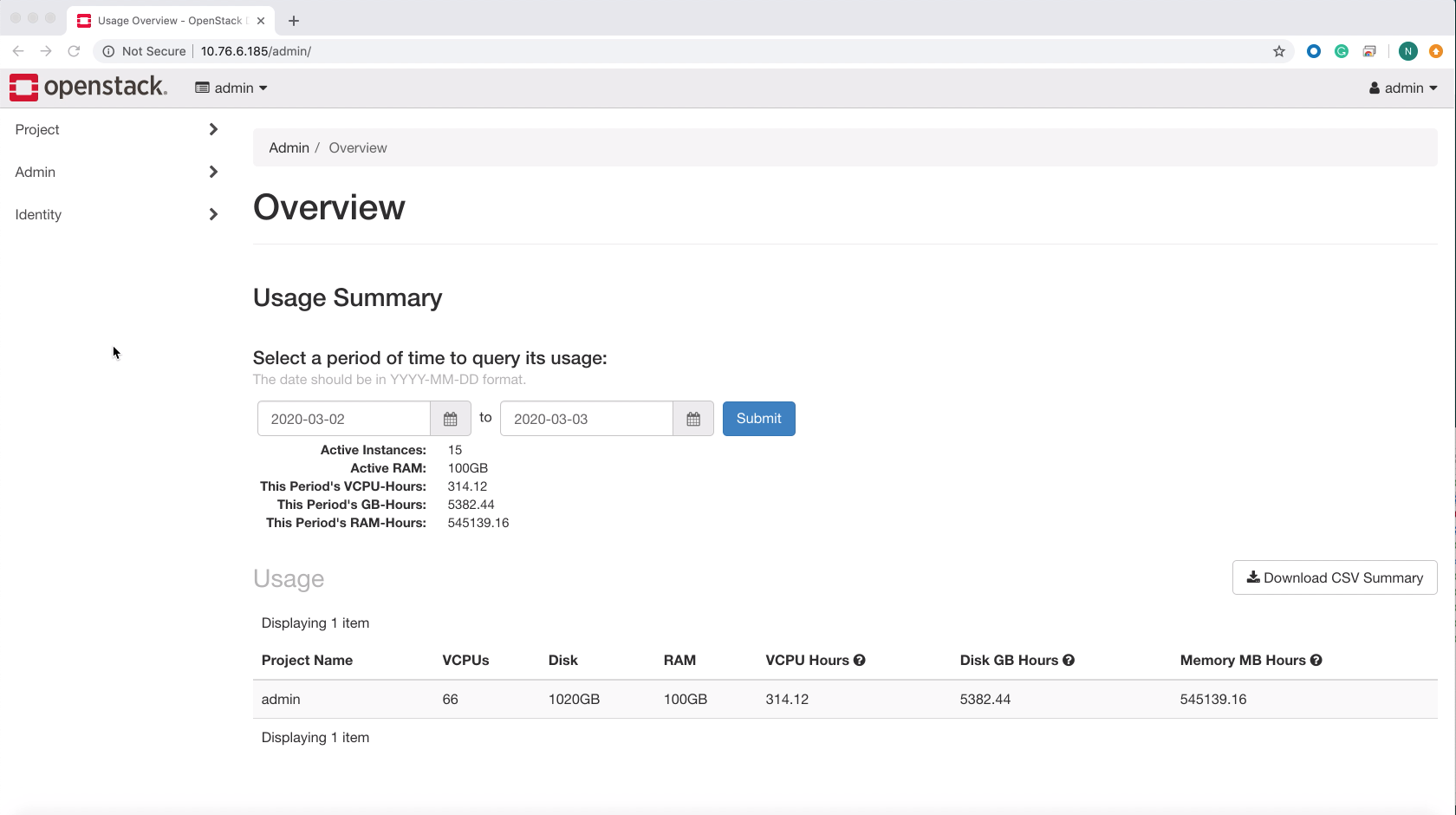Click the Admin breadcrumb link
The width and height of the screenshot is (1456, 815).
point(289,147)
